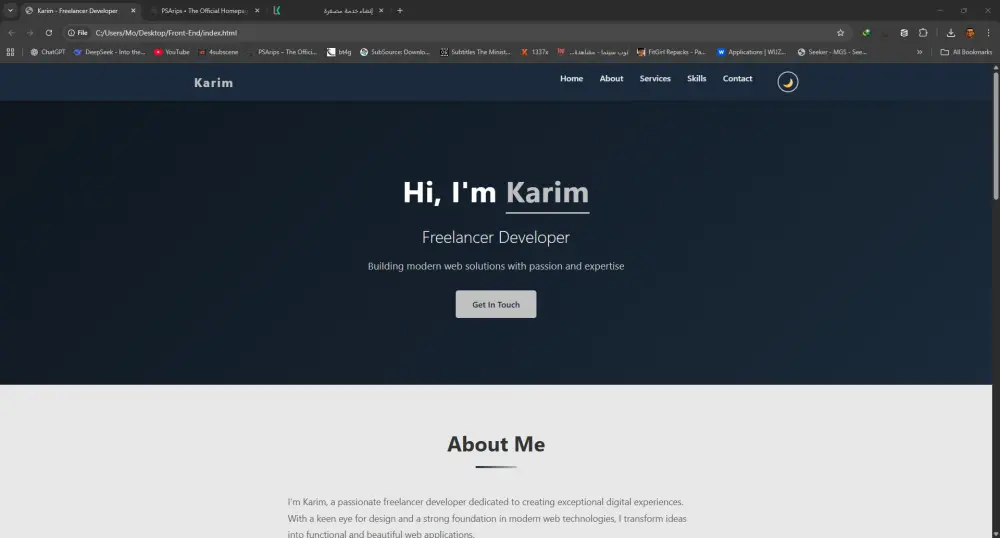Click the 'Freelancer Developer' subtitle text

[496, 237]
